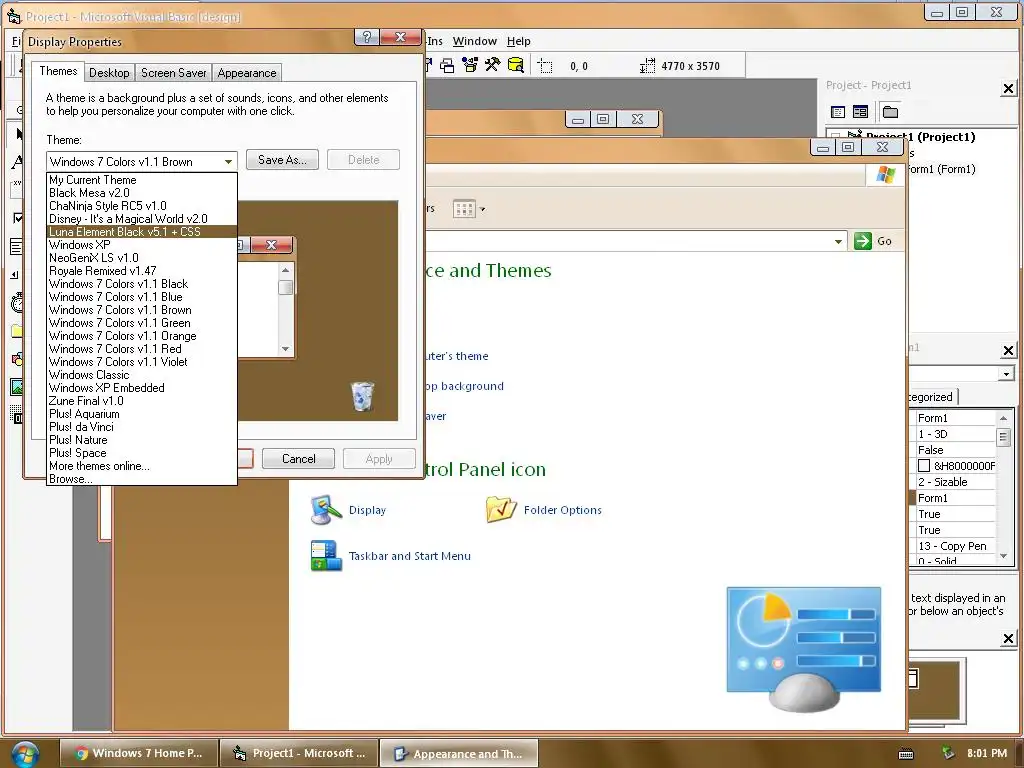Select the Label tool in VB toolbox
This screenshot has width=1024, height=768.
(17, 161)
